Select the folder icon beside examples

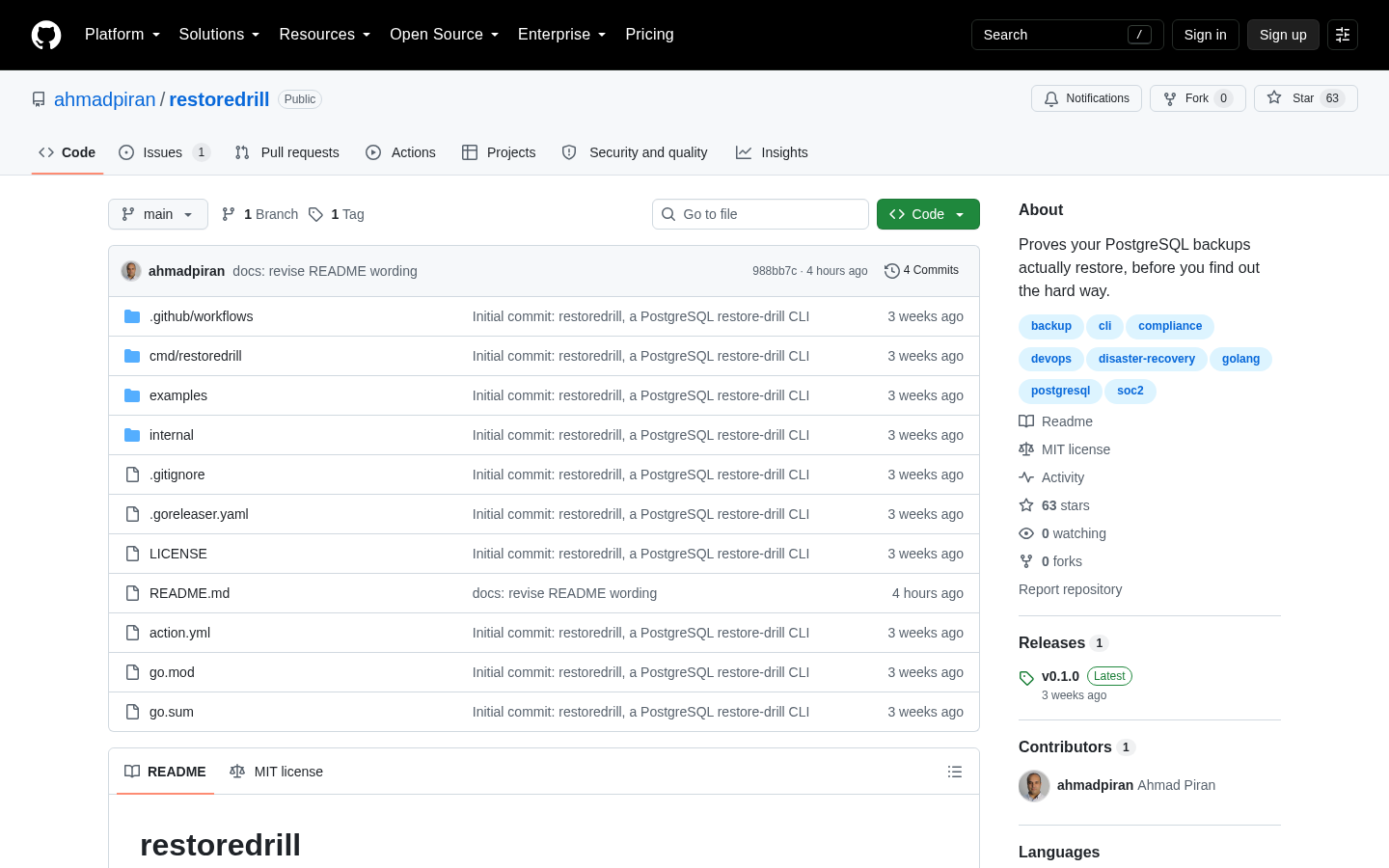132,395
